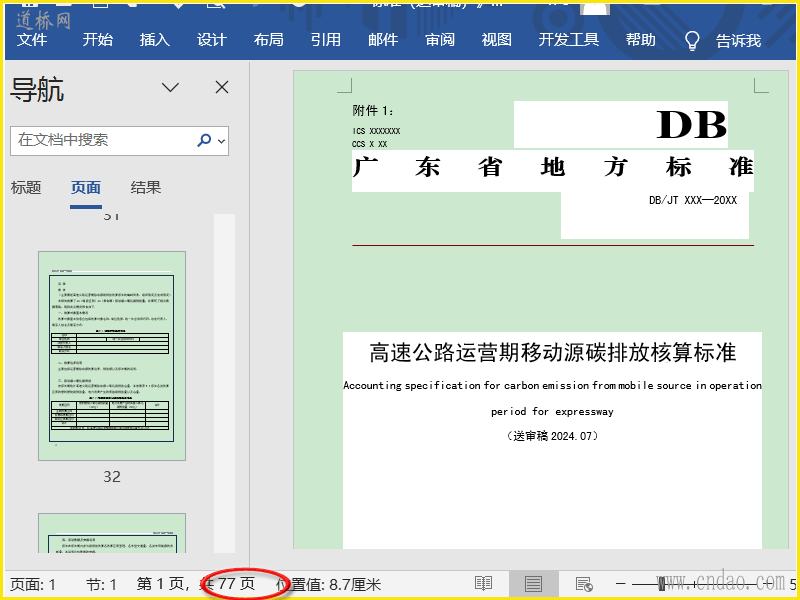Close the 导航 navigation pane
The image size is (800, 600).
pyautogui.click(x=222, y=87)
